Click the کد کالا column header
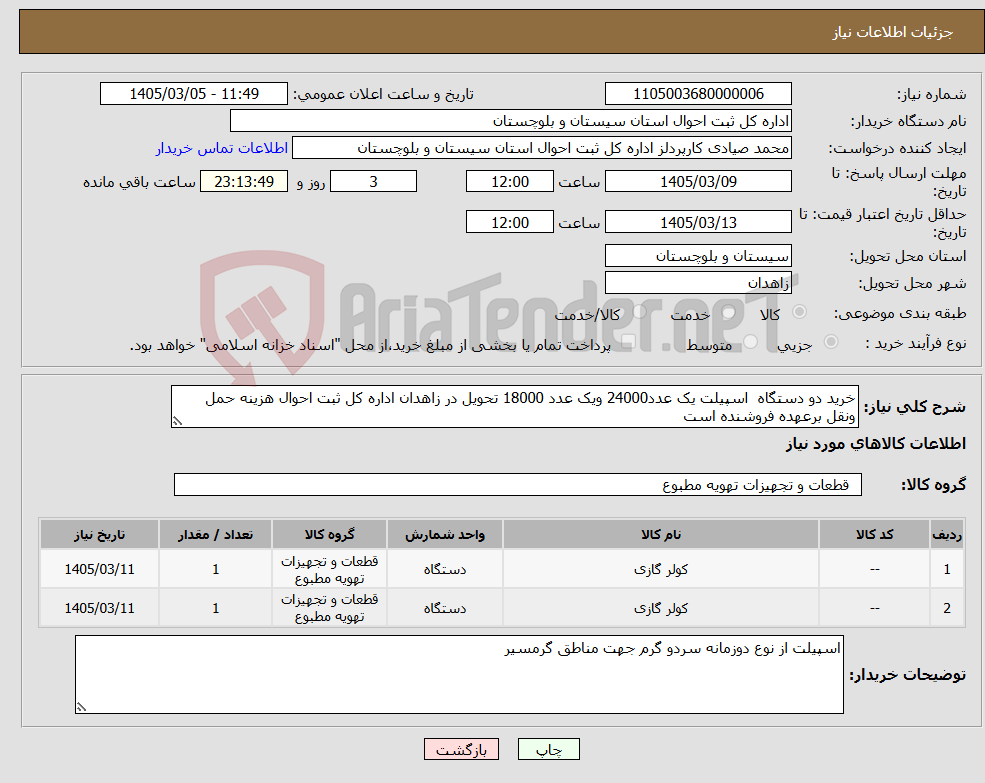985x783 pixels. coord(874,534)
